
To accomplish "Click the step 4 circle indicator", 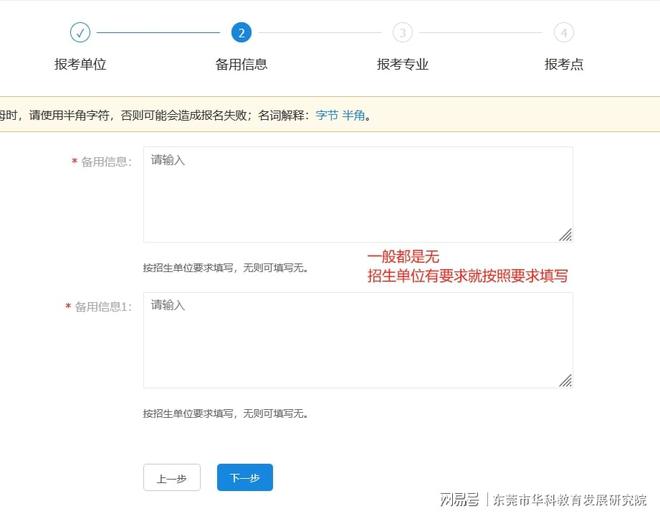I will pos(564,33).
